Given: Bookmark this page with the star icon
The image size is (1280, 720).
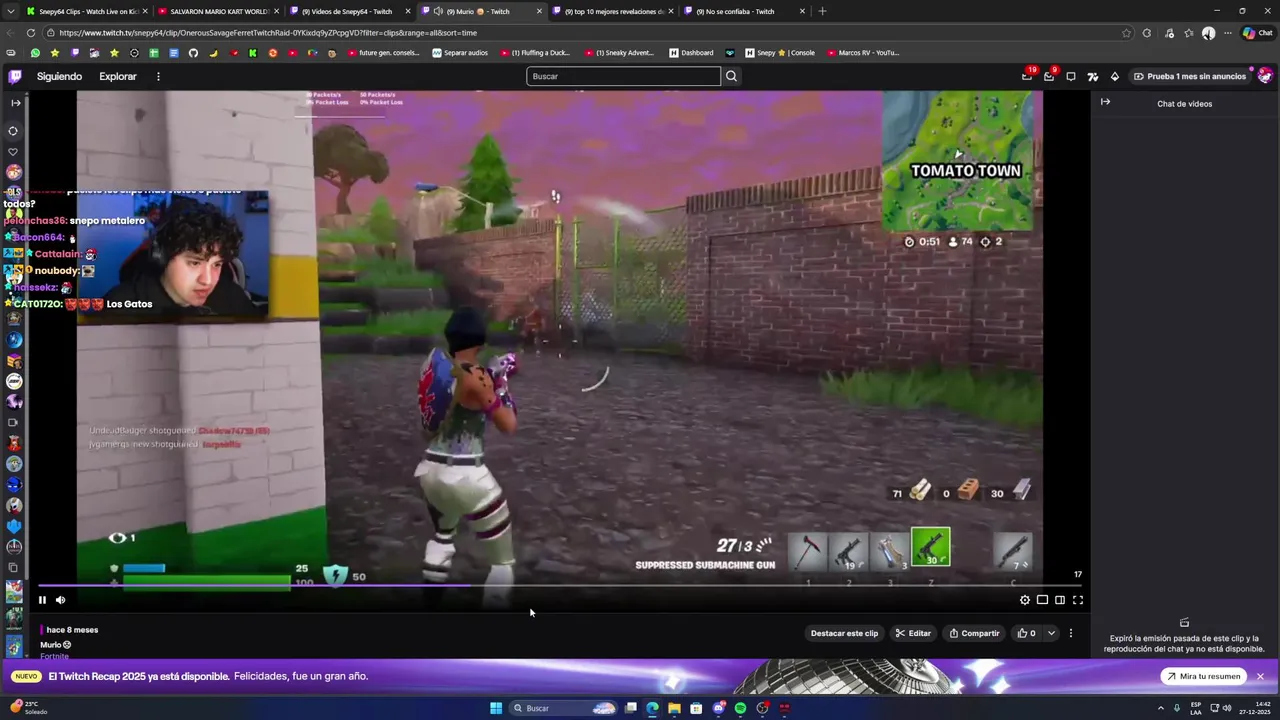Looking at the screenshot, I should (x=1127, y=33).
